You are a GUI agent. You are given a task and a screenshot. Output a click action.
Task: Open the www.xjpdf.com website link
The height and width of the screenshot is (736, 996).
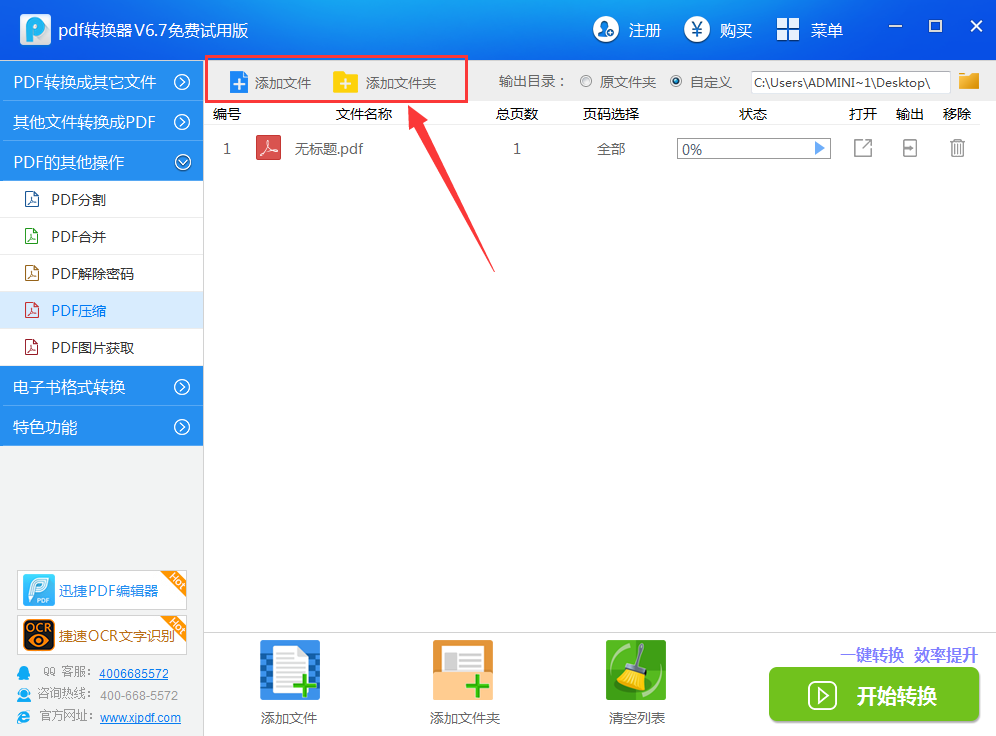140,717
